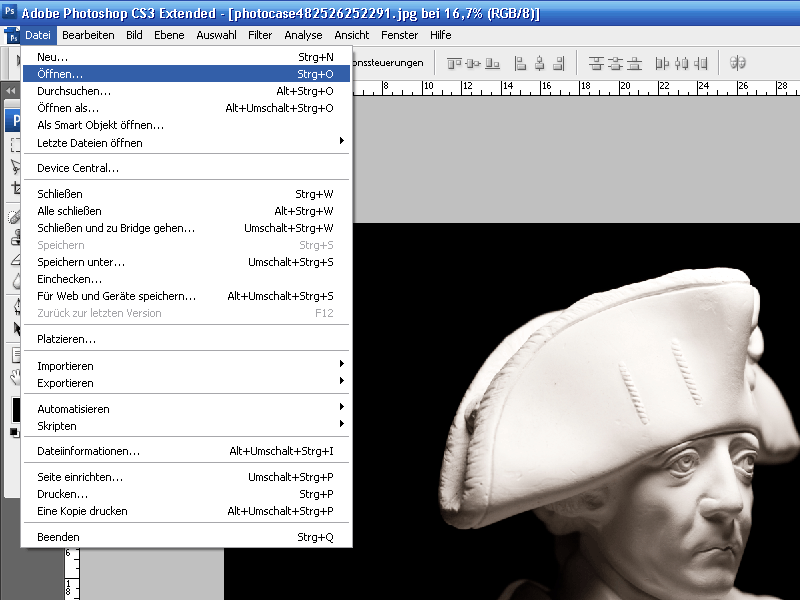
Task: Choose Durchsuchen... menu entry
Action: pos(186,91)
